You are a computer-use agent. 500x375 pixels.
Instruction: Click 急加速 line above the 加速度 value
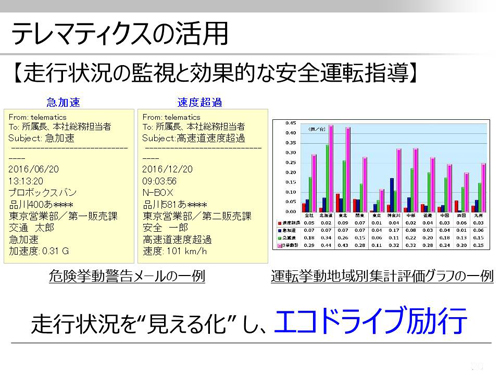(x=23, y=239)
